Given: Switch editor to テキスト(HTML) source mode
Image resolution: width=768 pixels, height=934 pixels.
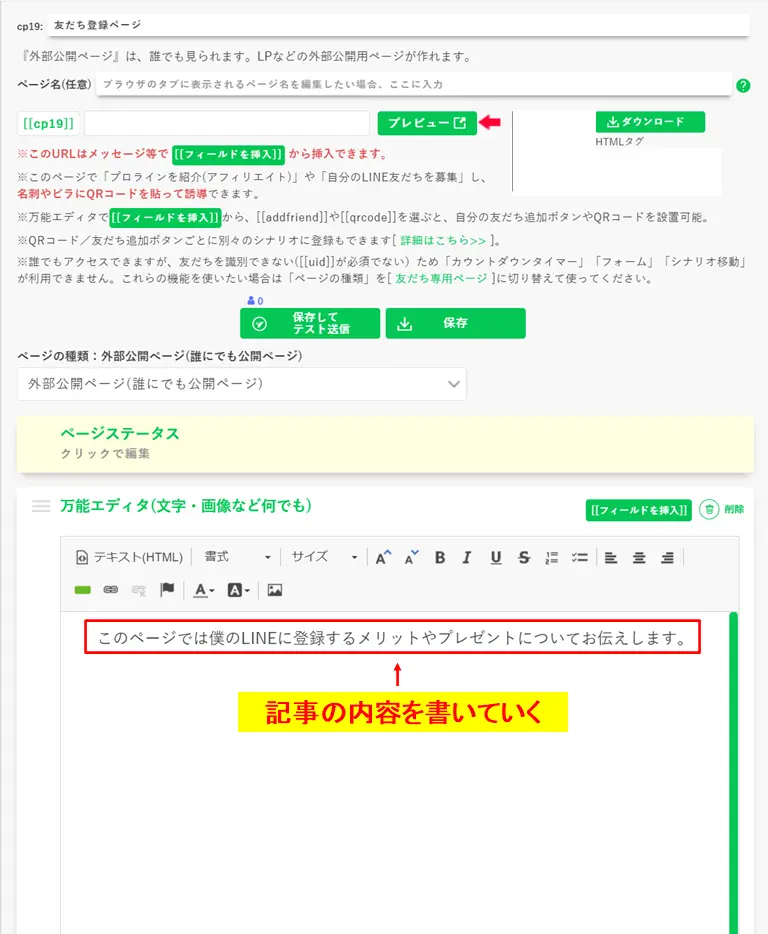Looking at the screenshot, I should pyautogui.click(x=129, y=557).
